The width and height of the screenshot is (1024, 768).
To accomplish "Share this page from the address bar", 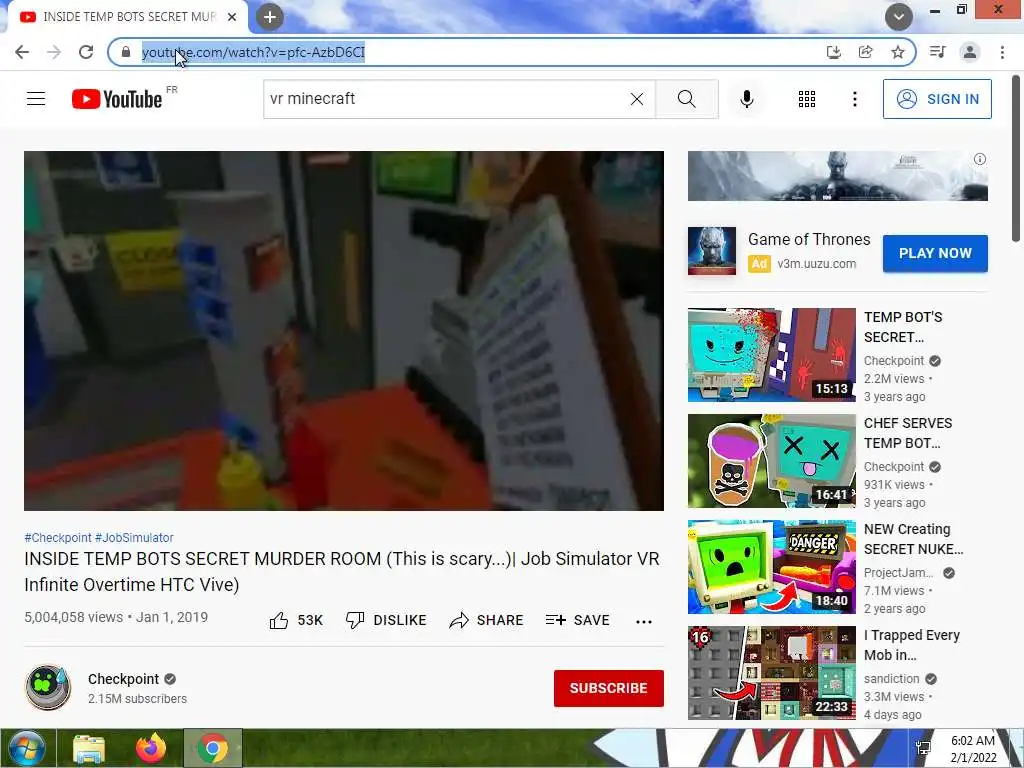I will coord(866,52).
